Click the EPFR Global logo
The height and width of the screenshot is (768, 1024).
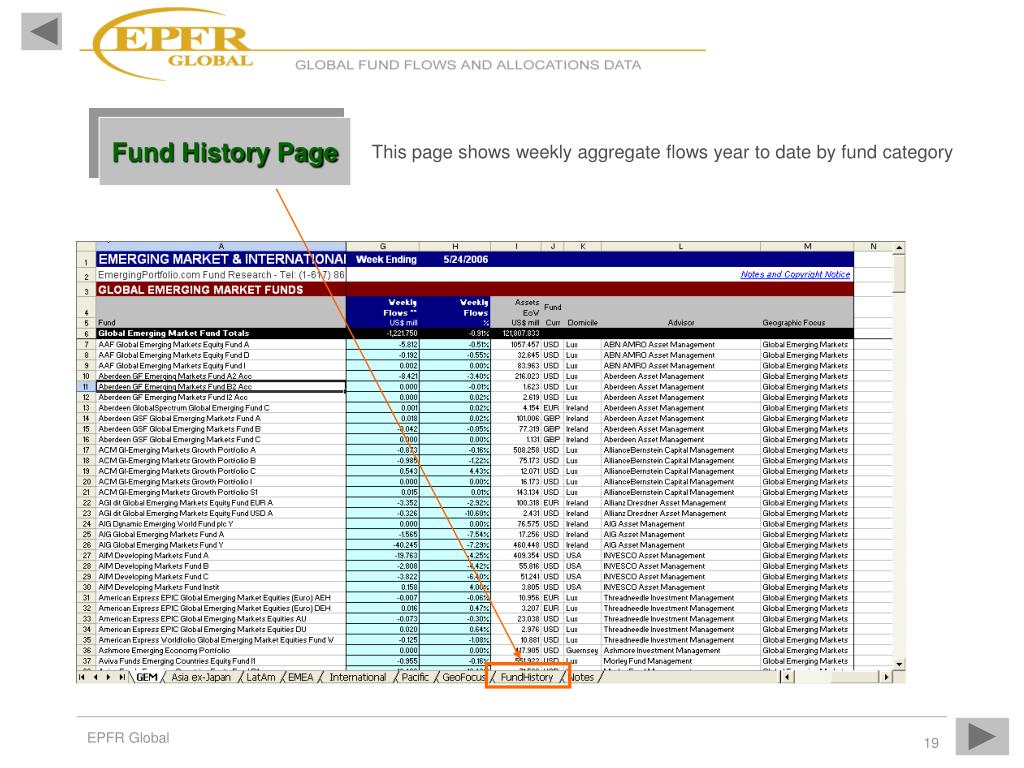click(174, 44)
